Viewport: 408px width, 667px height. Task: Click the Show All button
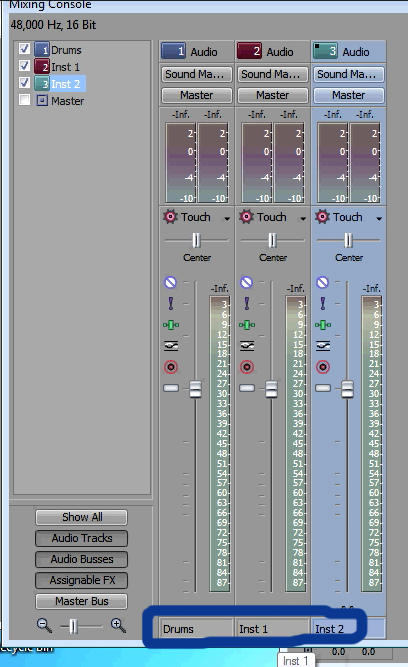click(x=81, y=517)
